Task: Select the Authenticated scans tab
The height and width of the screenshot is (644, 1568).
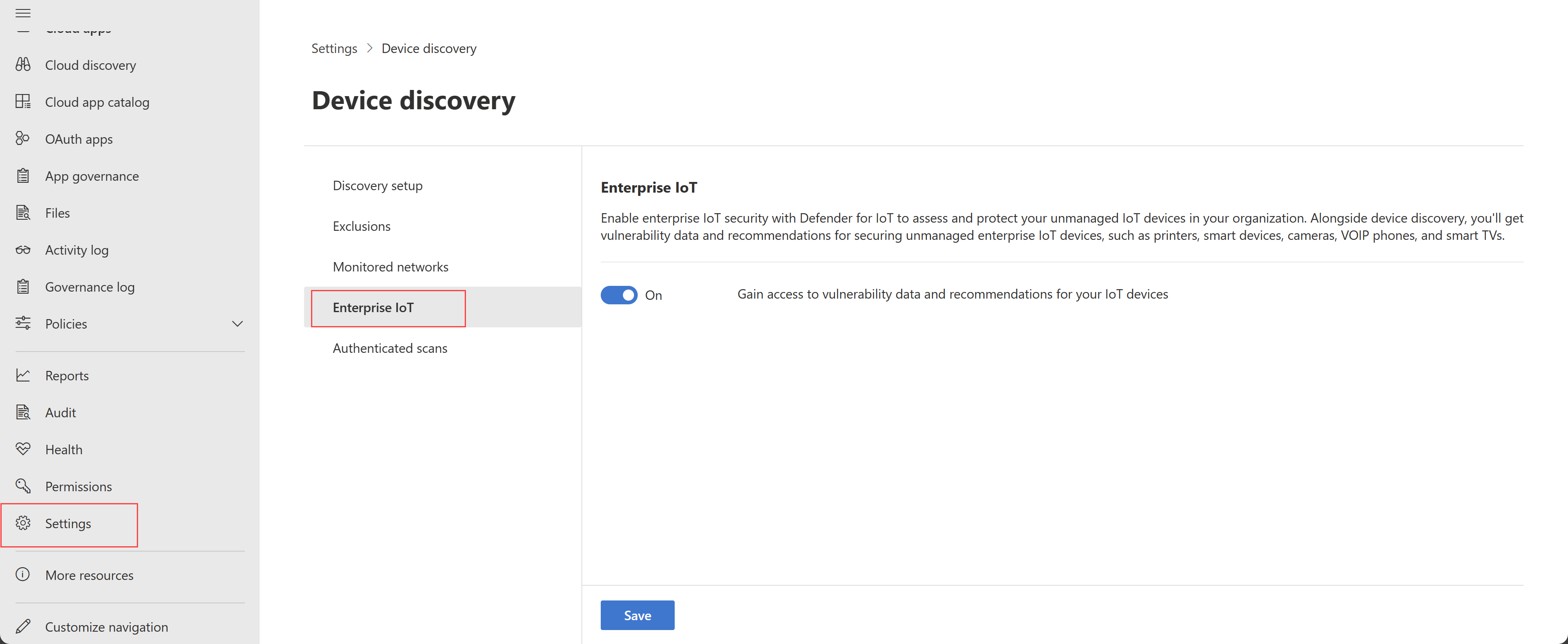Action: coord(389,348)
